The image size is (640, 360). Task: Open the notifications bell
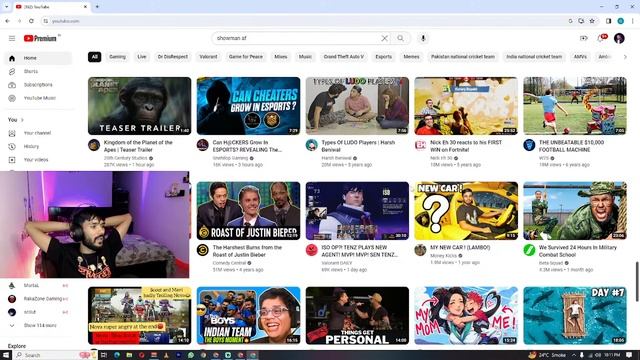click(x=601, y=38)
